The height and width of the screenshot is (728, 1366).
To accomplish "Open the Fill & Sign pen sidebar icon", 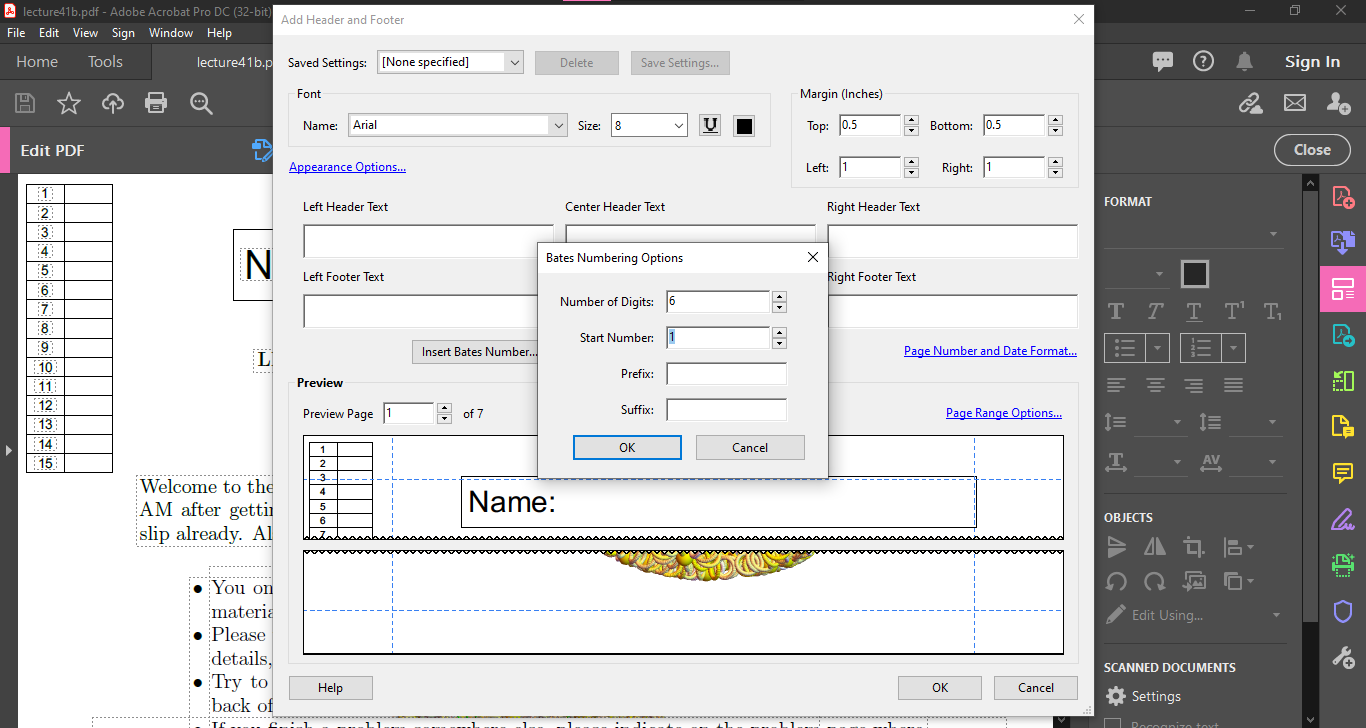I will coord(1343,519).
